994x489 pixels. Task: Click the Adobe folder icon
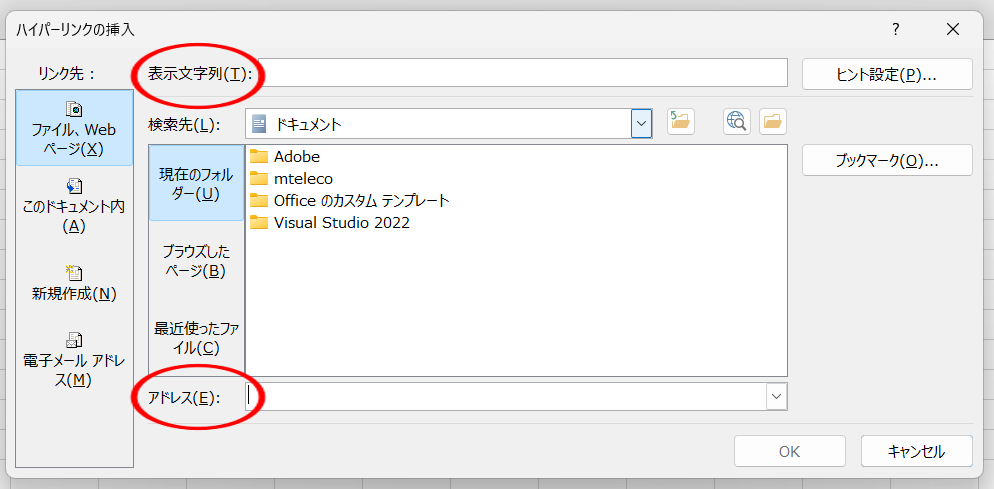coord(259,157)
